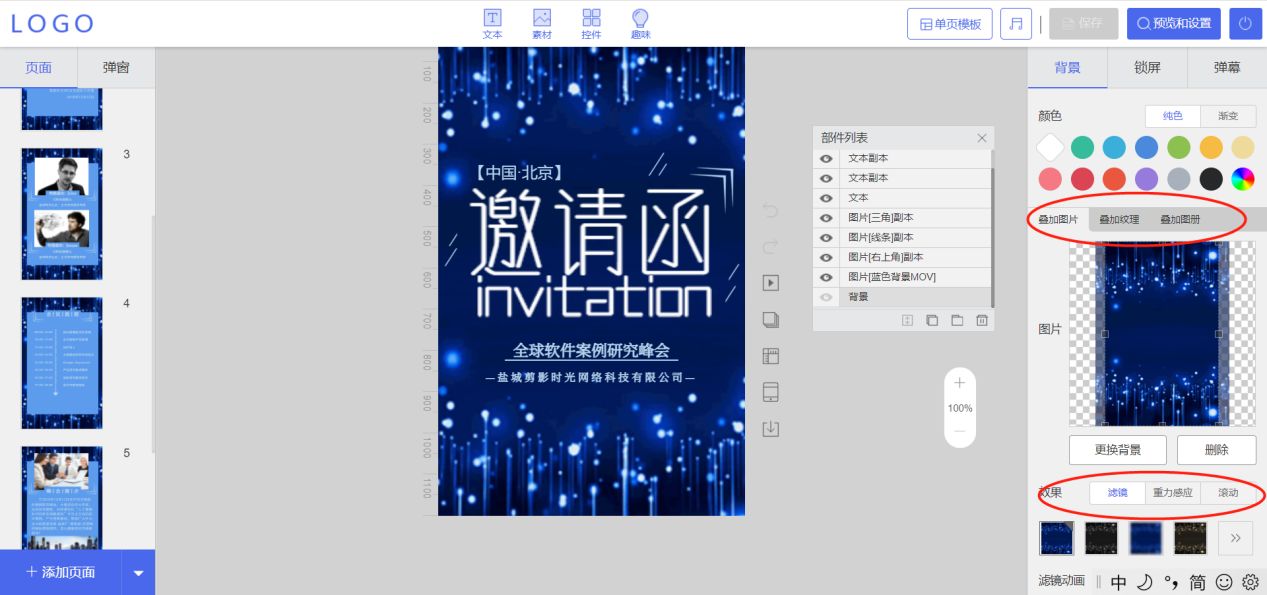Screen dimensions: 1267x595
Task: Hide the 文本 layer
Action: coord(826,198)
